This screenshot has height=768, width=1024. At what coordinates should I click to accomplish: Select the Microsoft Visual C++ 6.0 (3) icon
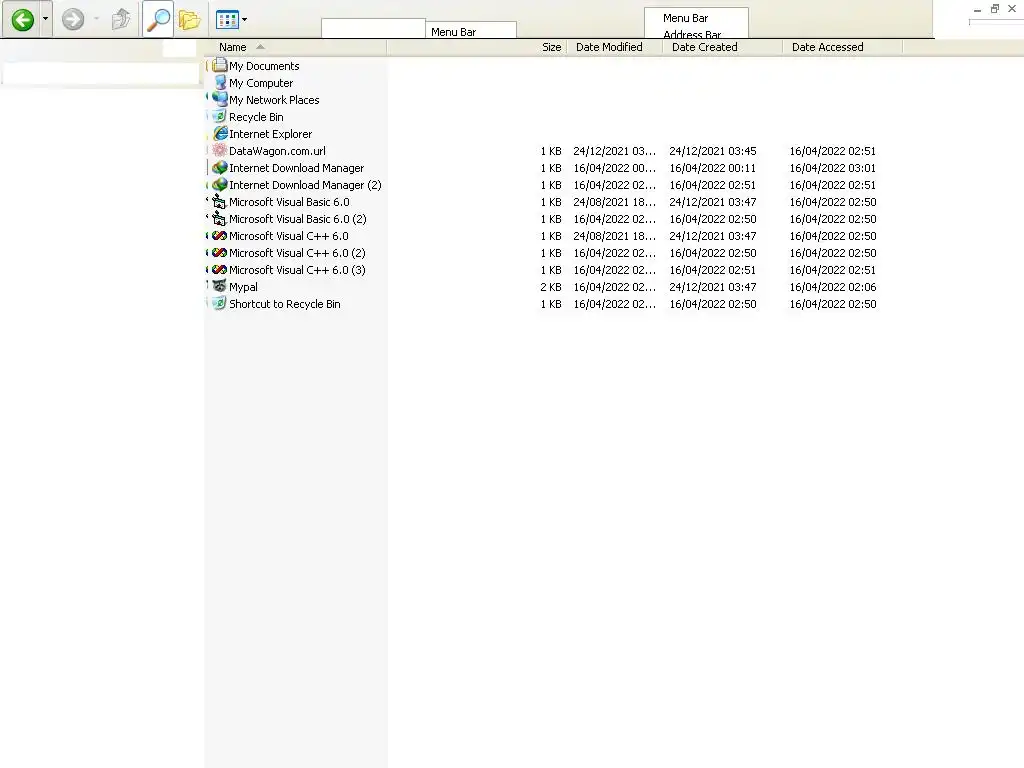220,269
